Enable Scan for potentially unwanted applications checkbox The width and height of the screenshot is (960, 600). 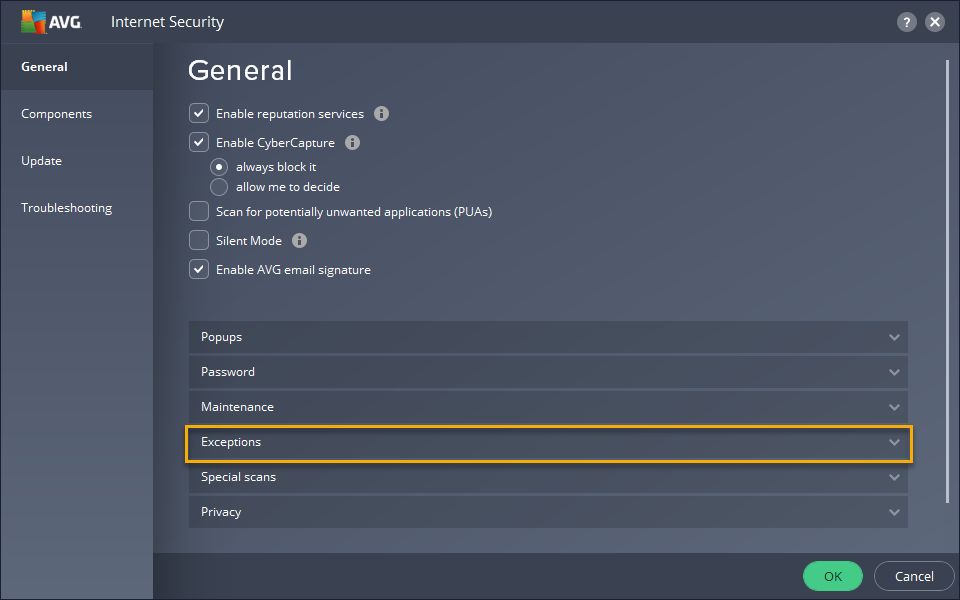(x=199, y=212)
